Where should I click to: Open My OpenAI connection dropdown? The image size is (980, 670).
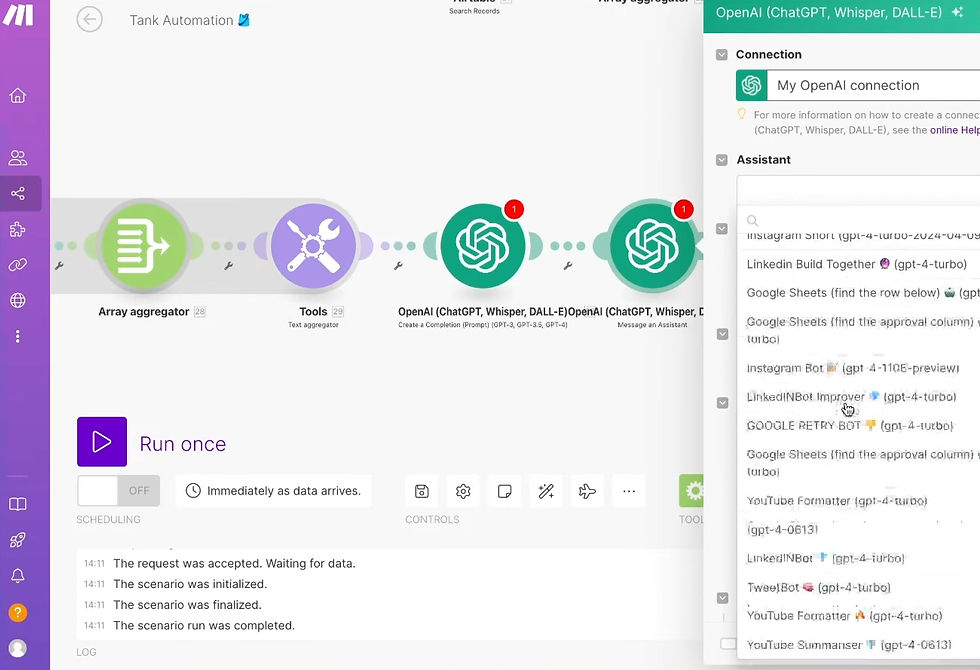pos(858,85)
